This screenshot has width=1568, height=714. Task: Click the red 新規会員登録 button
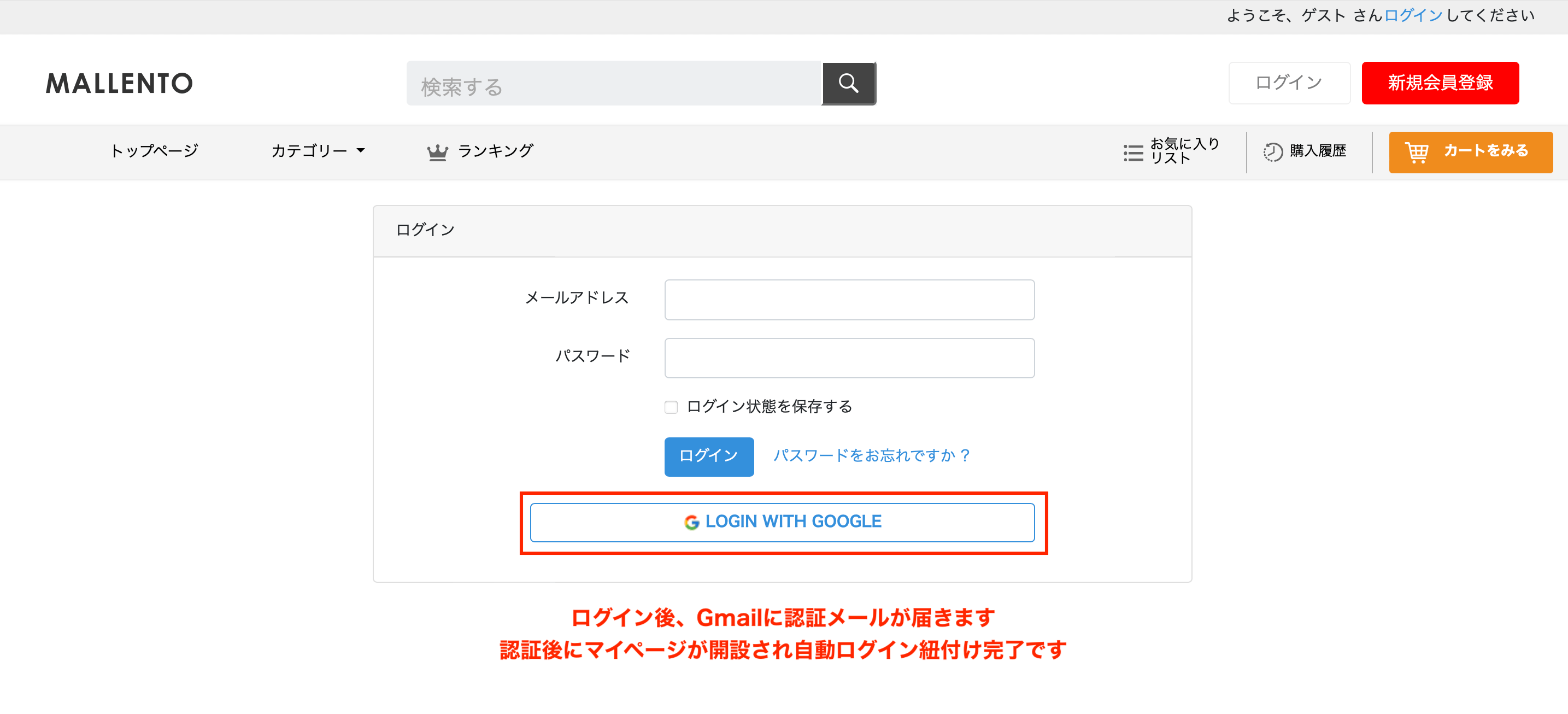point(1440,83)
